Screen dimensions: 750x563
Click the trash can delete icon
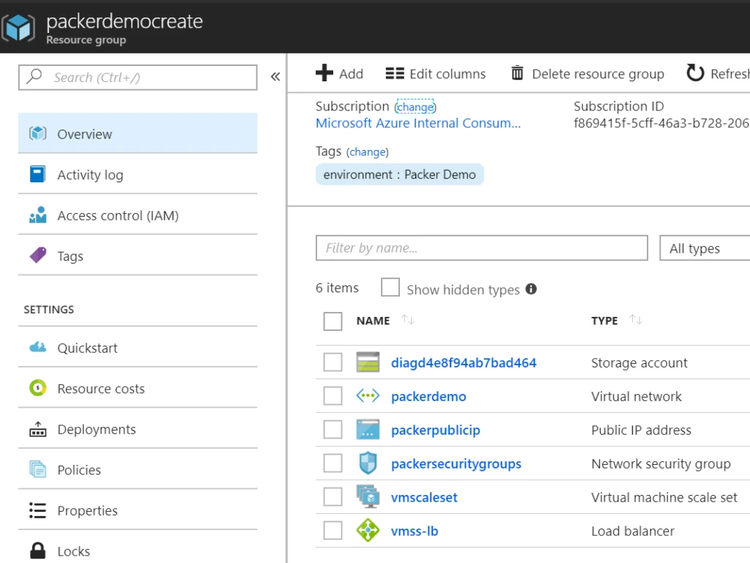tap(517, 73)
